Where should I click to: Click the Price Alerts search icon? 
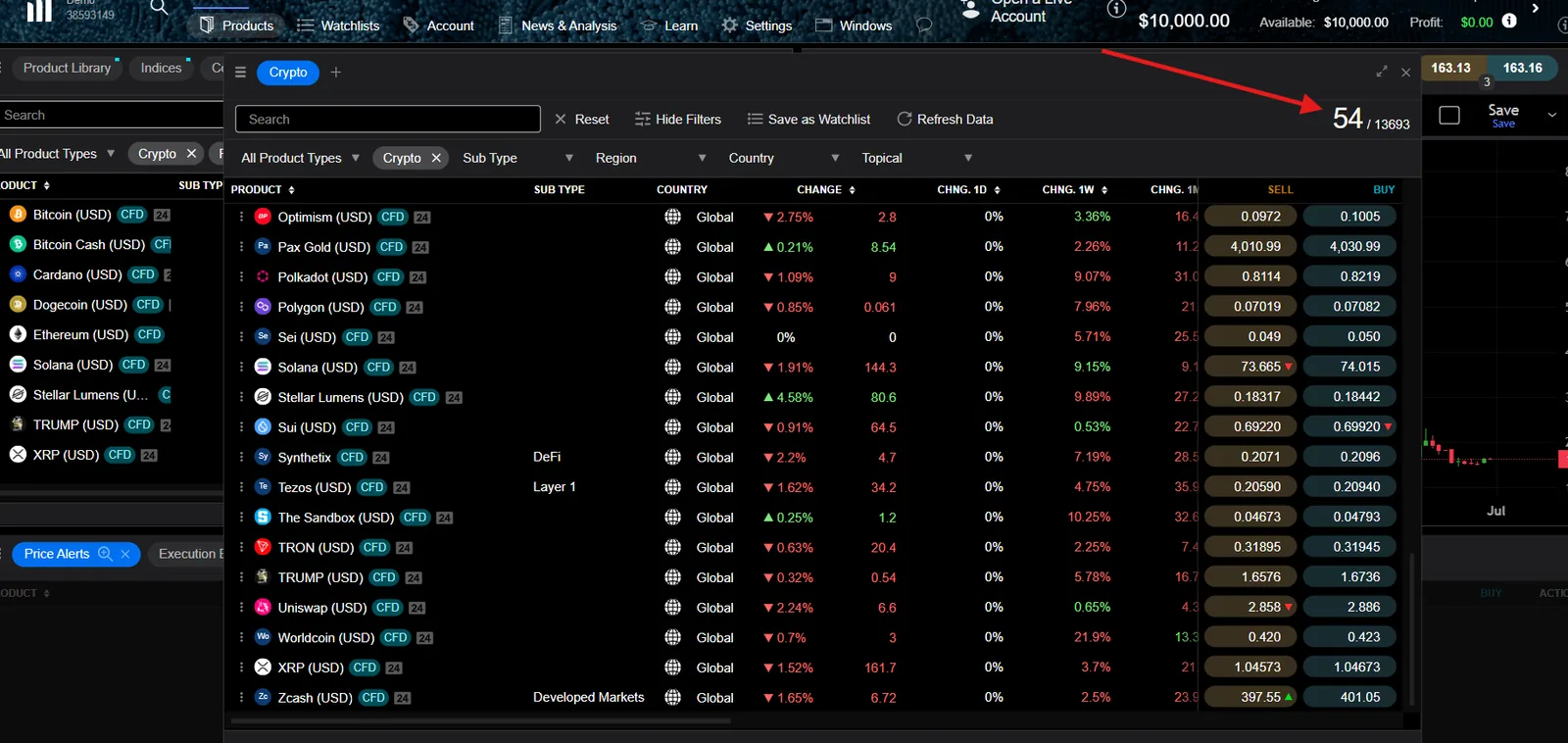click(x=105, y=554)
